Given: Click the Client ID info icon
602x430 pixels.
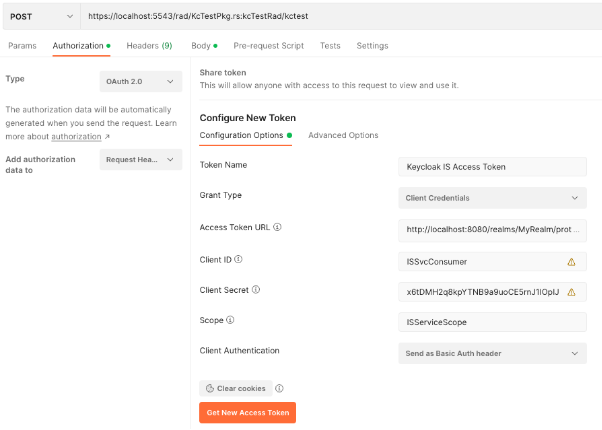Looking at the screenshot, I should [238, 259].
